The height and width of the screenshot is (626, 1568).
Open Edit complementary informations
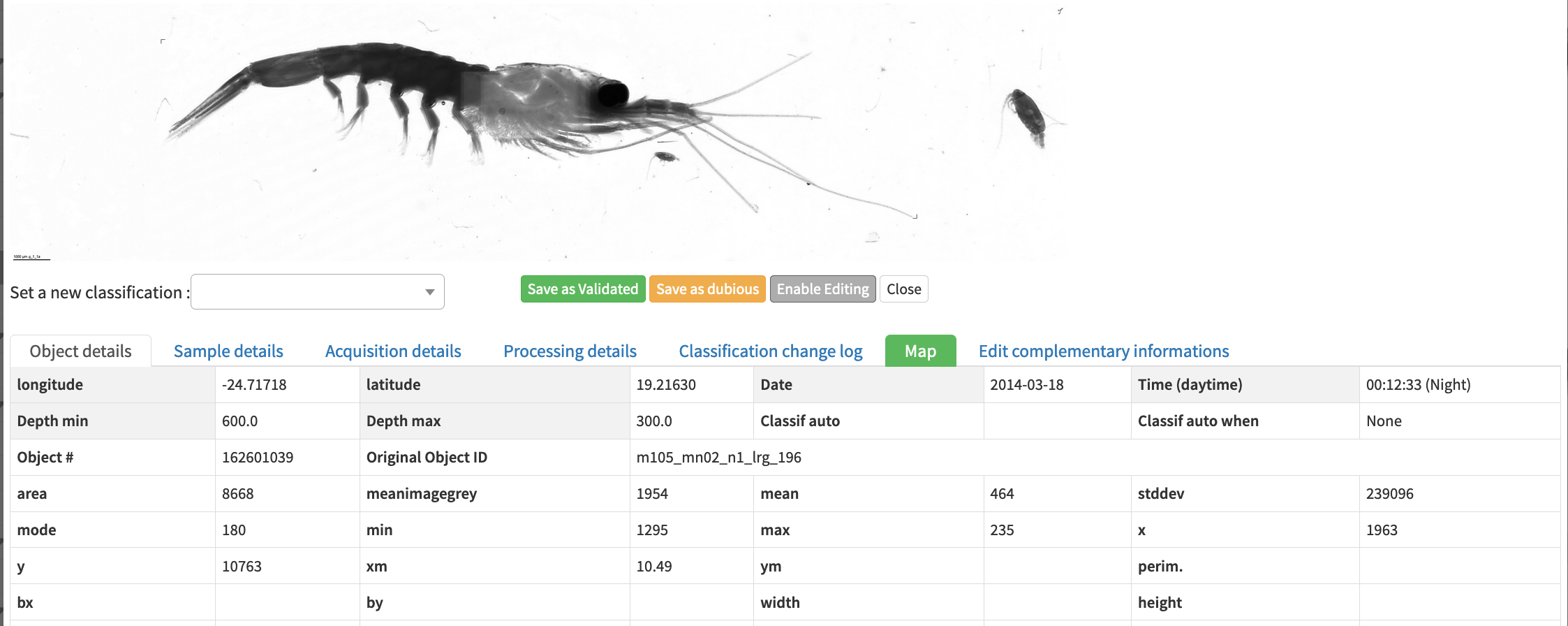pos(1104,351)
